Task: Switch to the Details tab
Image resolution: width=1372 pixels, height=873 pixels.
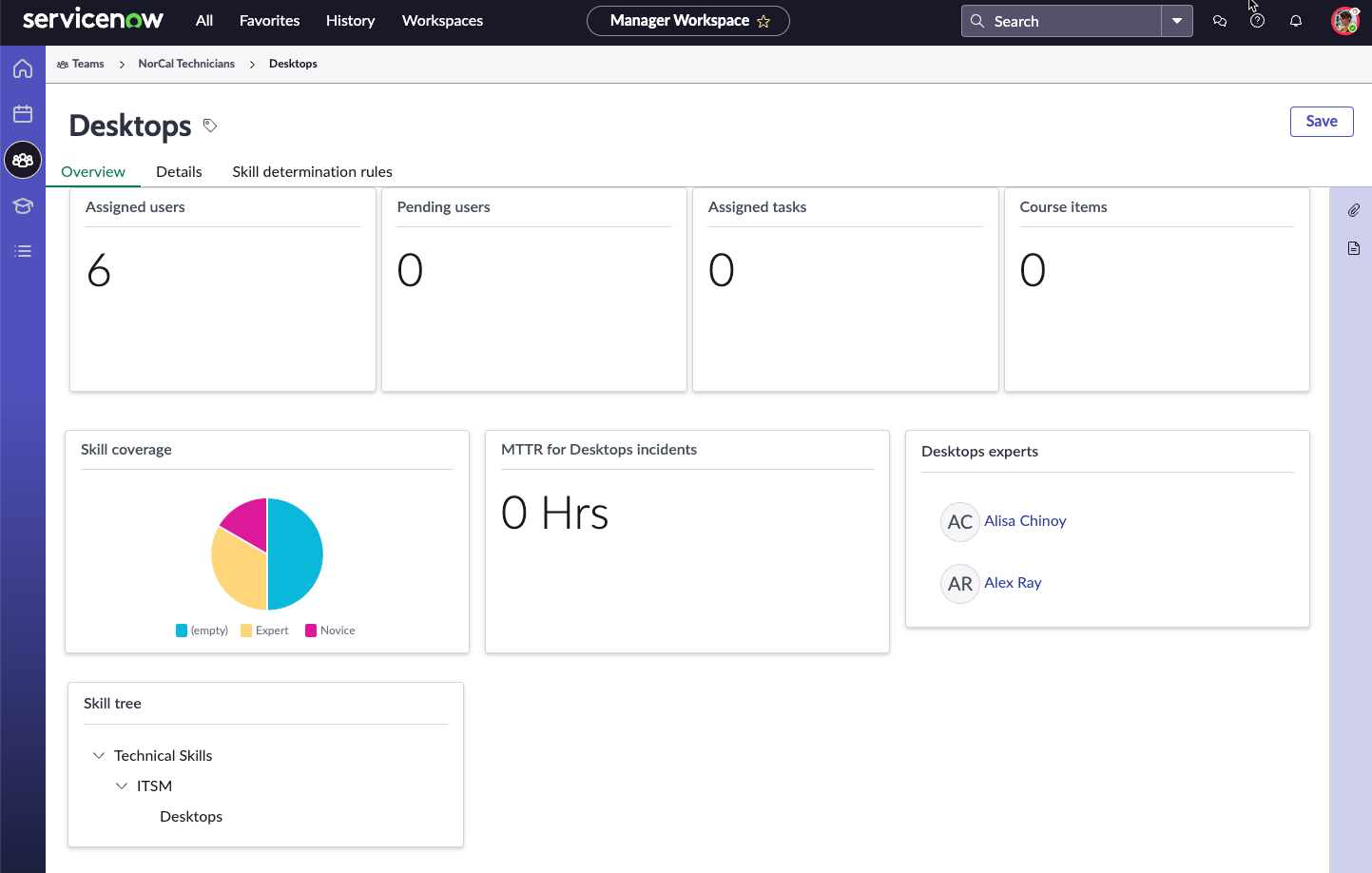Action: (179, 171)
